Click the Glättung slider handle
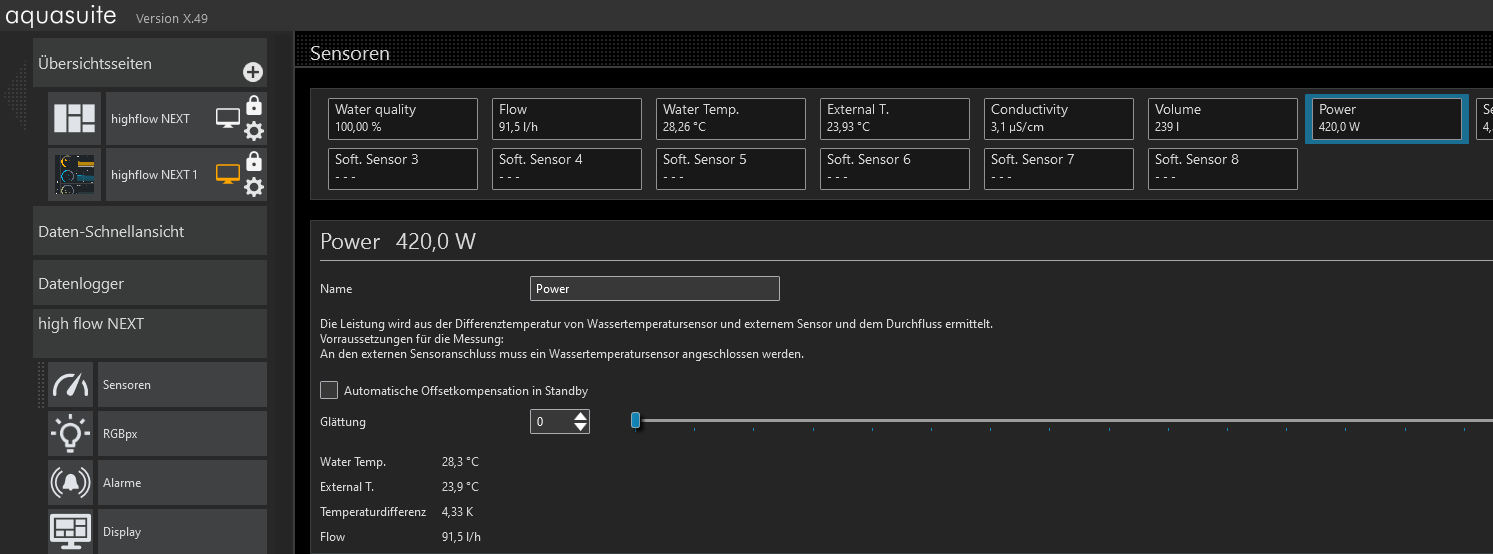1493x554 pixels. (635, 421)
